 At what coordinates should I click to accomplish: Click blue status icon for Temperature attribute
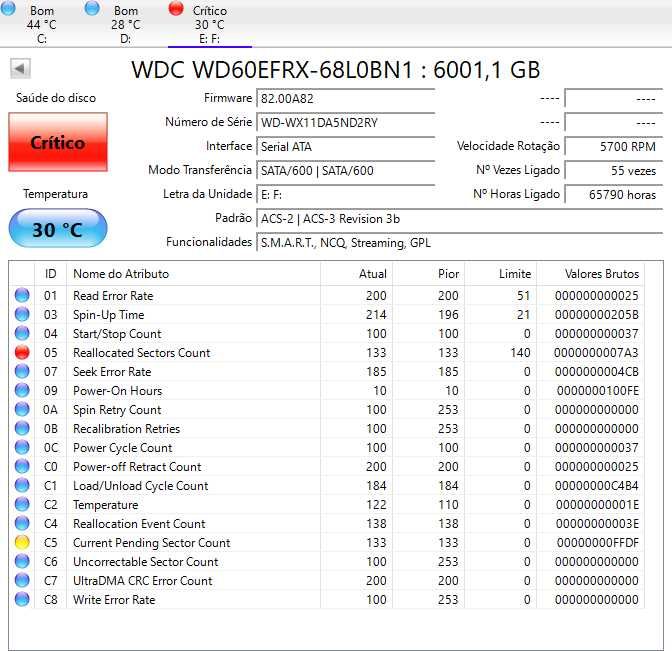tap(22, 504)
